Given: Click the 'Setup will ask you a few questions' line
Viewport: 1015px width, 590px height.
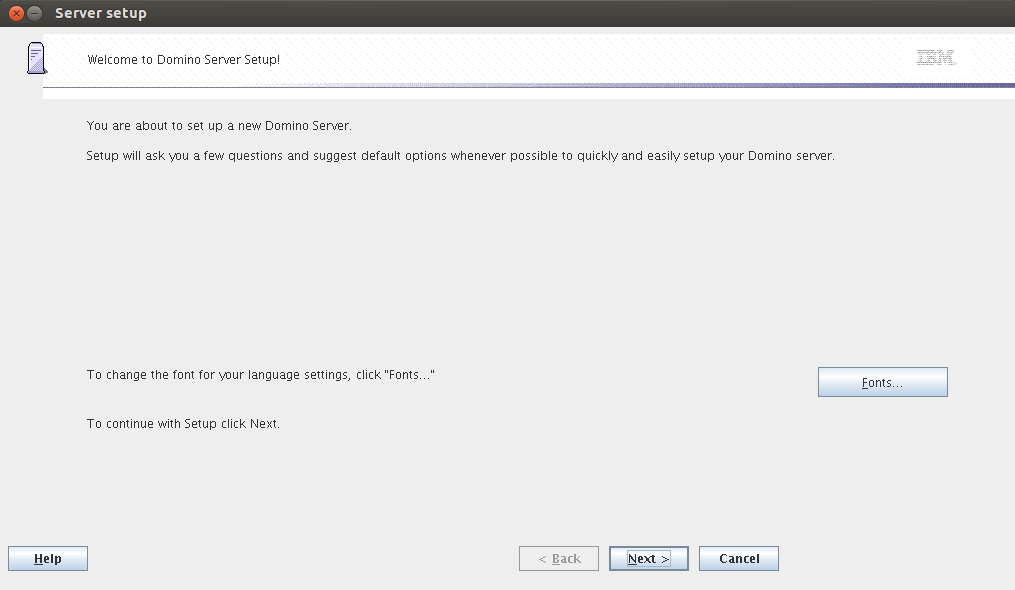Looking at the screenshot, I should [x=460, y=156].
